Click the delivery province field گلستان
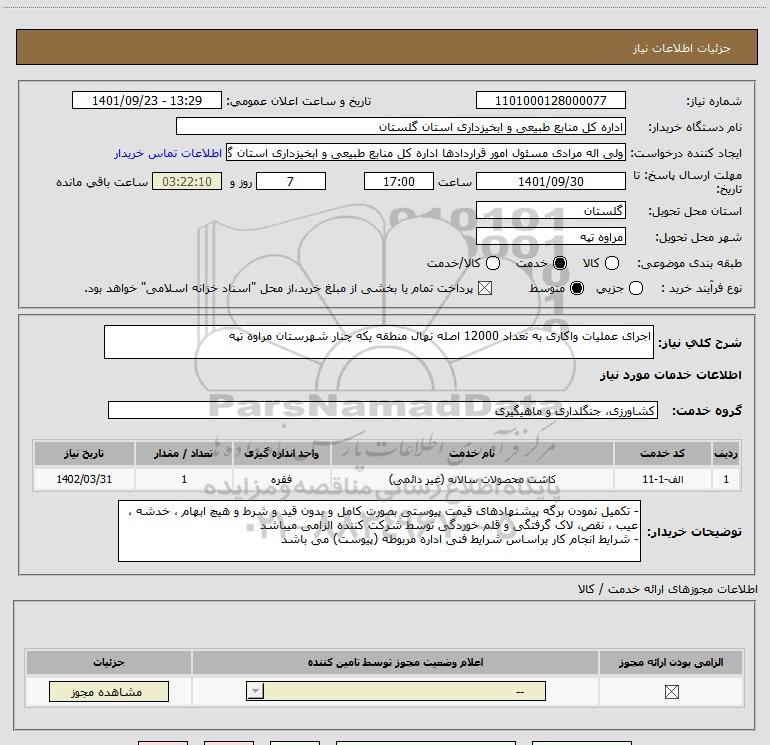 (550, 211)
